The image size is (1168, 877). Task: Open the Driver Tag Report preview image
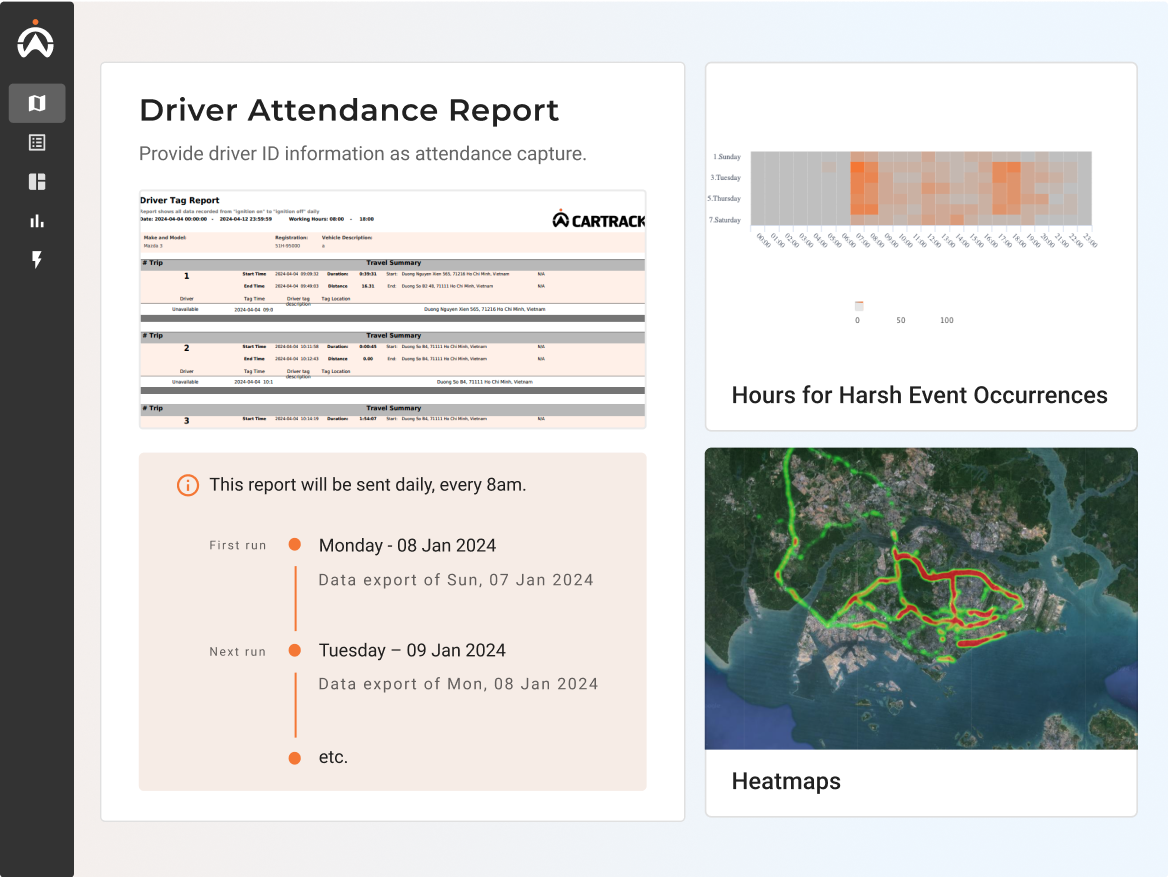(x=392, y=310)
